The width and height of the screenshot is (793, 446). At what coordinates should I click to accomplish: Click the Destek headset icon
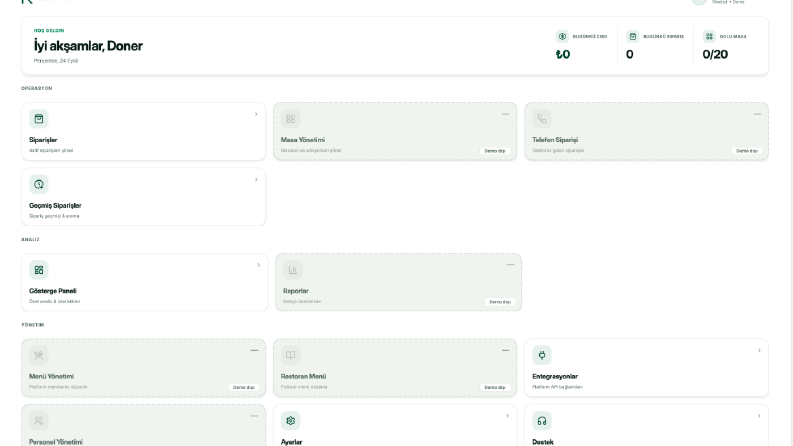click(x=542, y=421)
